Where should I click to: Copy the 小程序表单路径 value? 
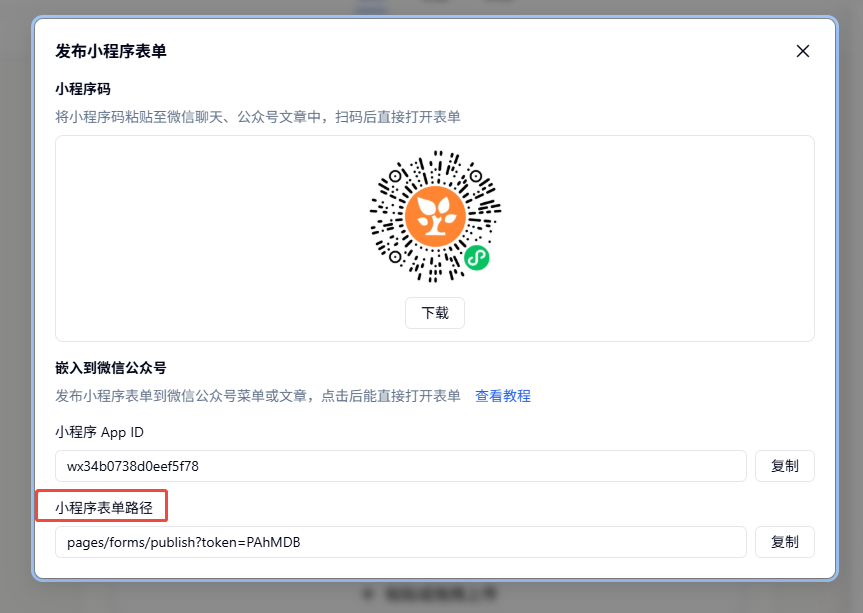[x=784, y=542]
